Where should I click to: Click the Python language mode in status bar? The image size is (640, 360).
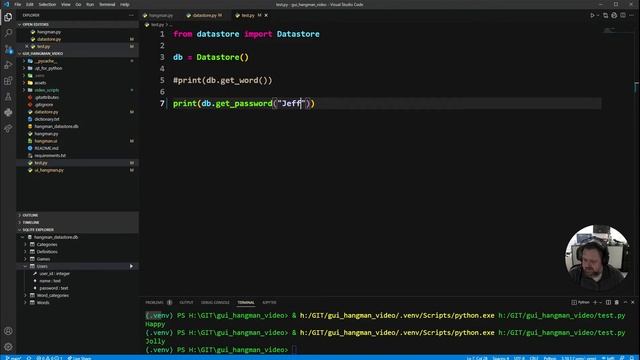point(549,358)
